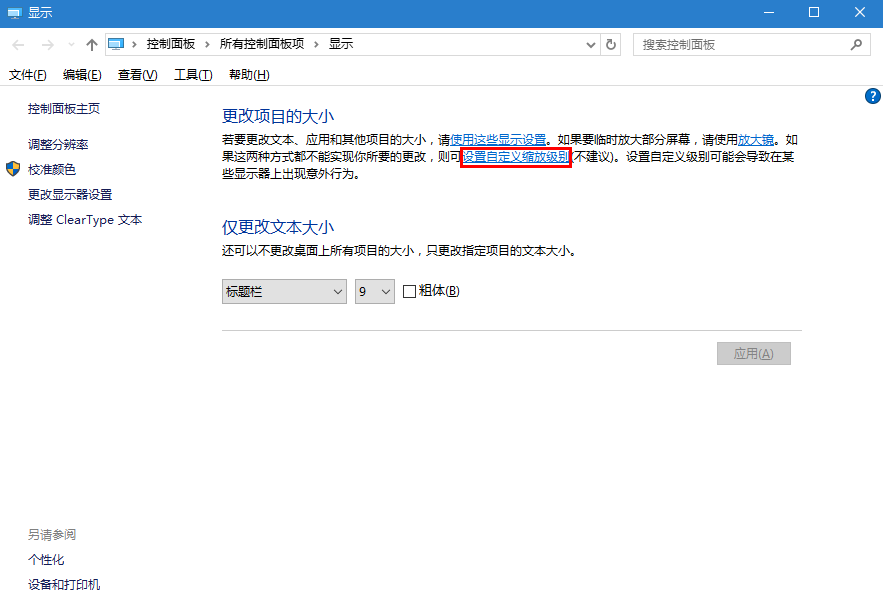Click the 设置自定义缩放级别 link
The width and height of the screenshot is (883, 610).
pyautogui.click(x=514, y=157)
